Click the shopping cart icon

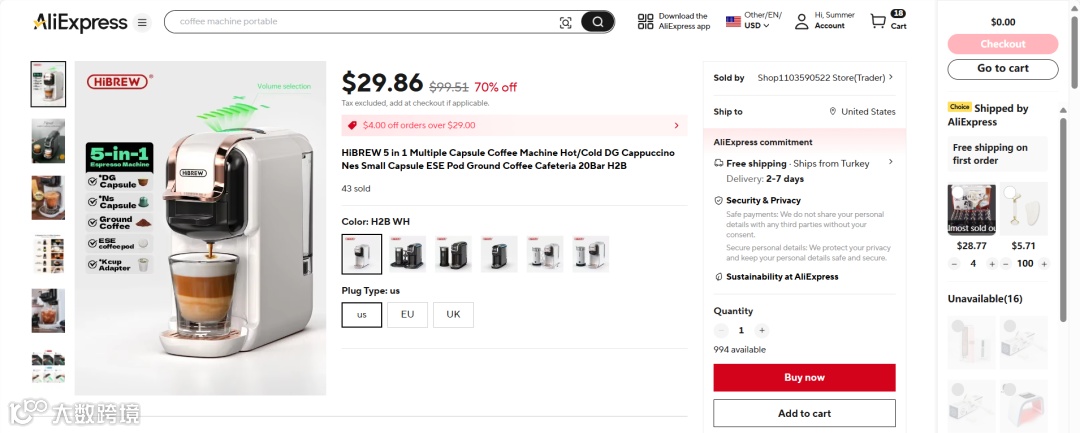[x=878, y=21]
